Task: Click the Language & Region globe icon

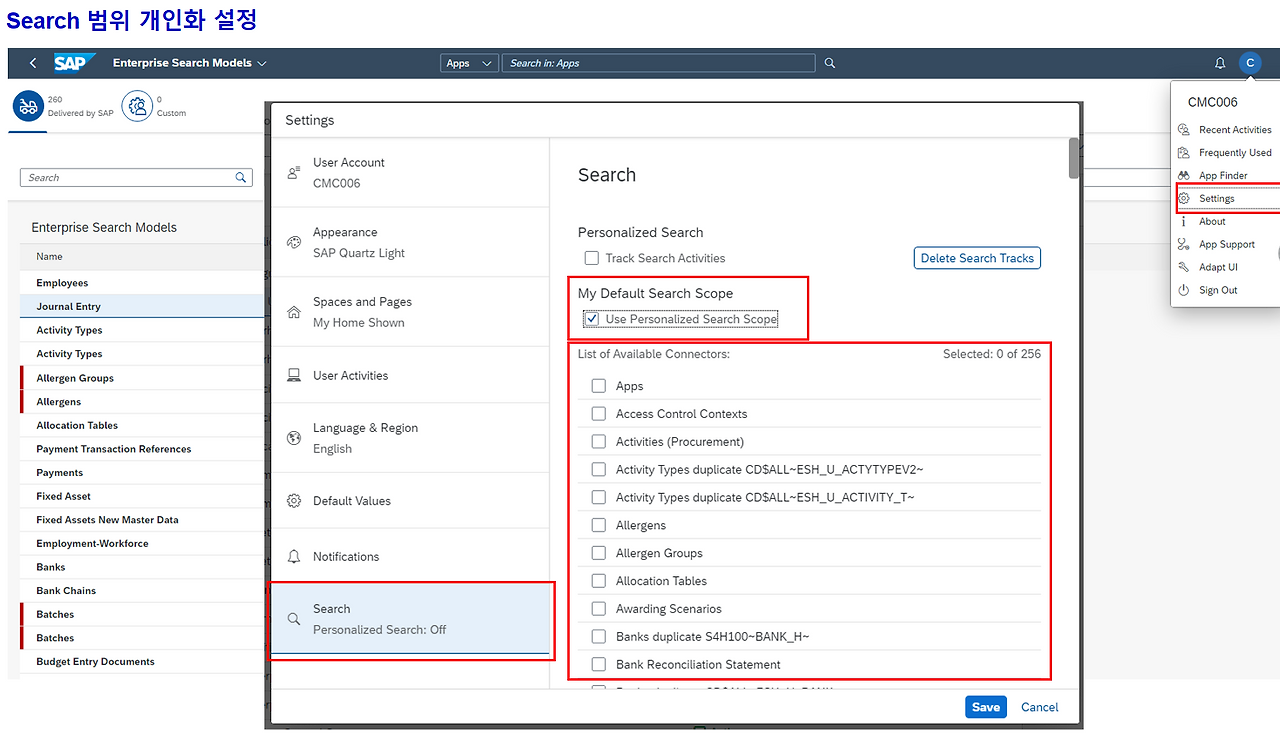Action: [294, 438]
